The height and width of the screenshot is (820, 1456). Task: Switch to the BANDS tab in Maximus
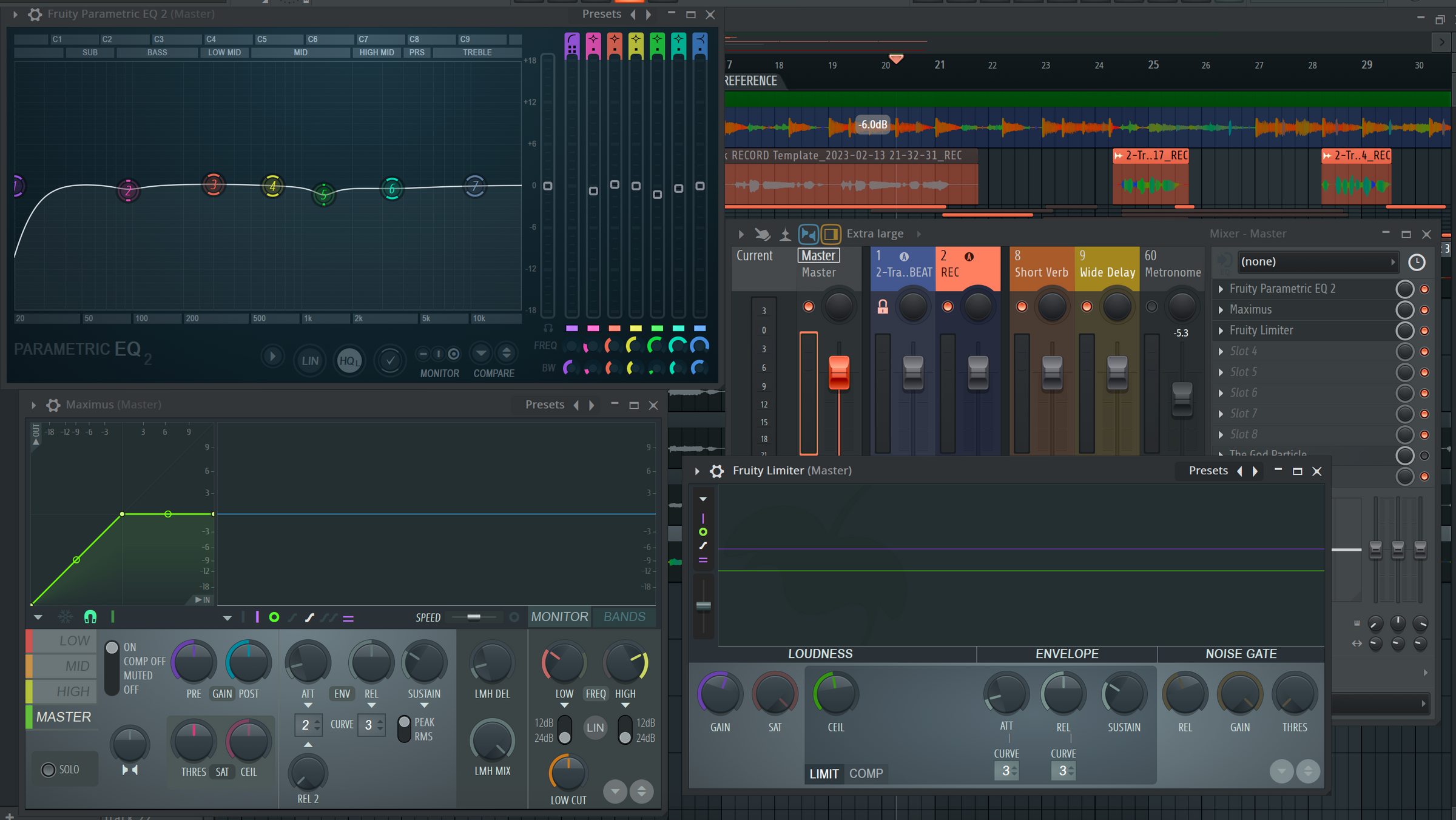[624, 617]
